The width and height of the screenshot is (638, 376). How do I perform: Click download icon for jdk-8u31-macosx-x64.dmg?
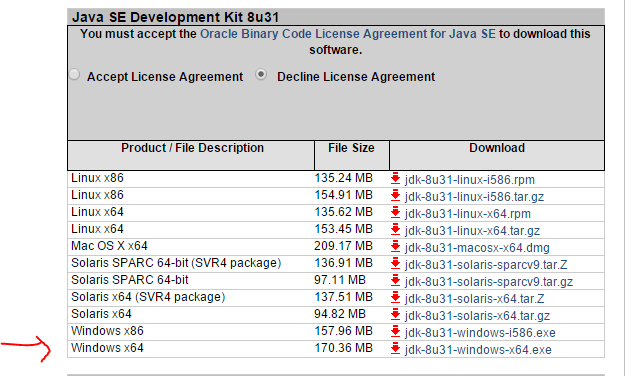(395, 247)
